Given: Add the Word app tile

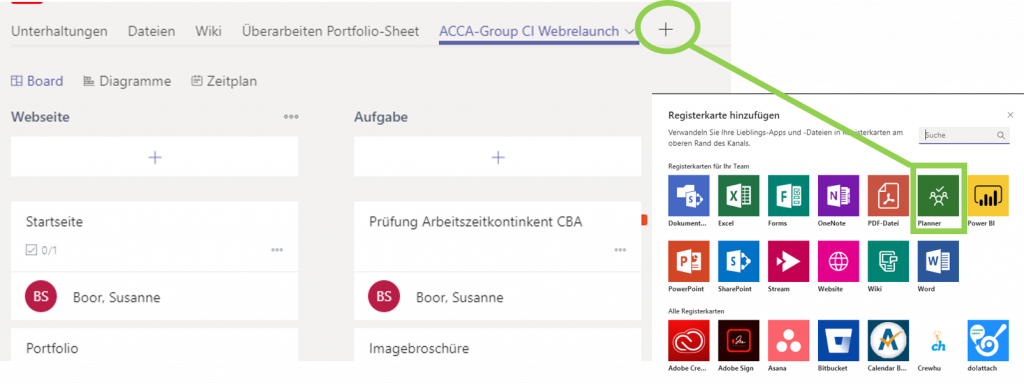Looking at the screenshot, I should pos(938,261).
